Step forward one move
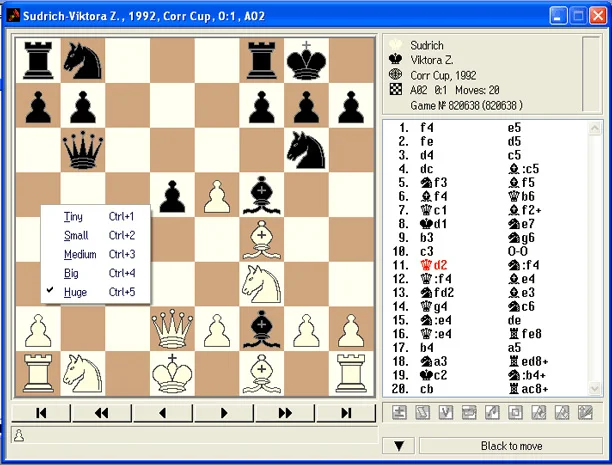Screen dimensions: 612x465 click(x=224, y=413)
